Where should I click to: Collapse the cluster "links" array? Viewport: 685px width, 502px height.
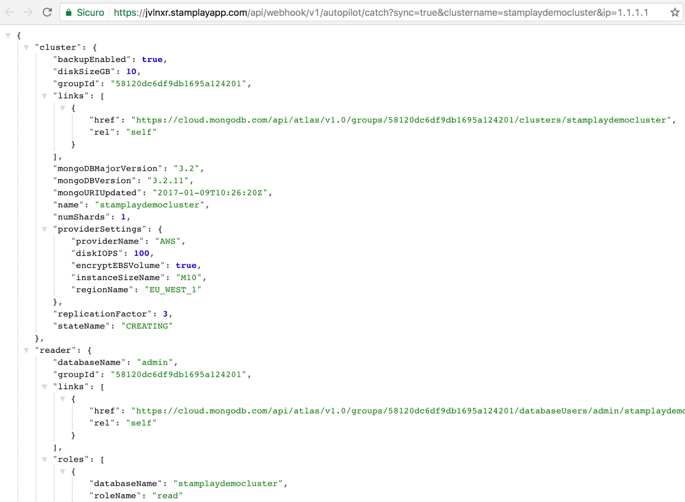coord(45,96)
